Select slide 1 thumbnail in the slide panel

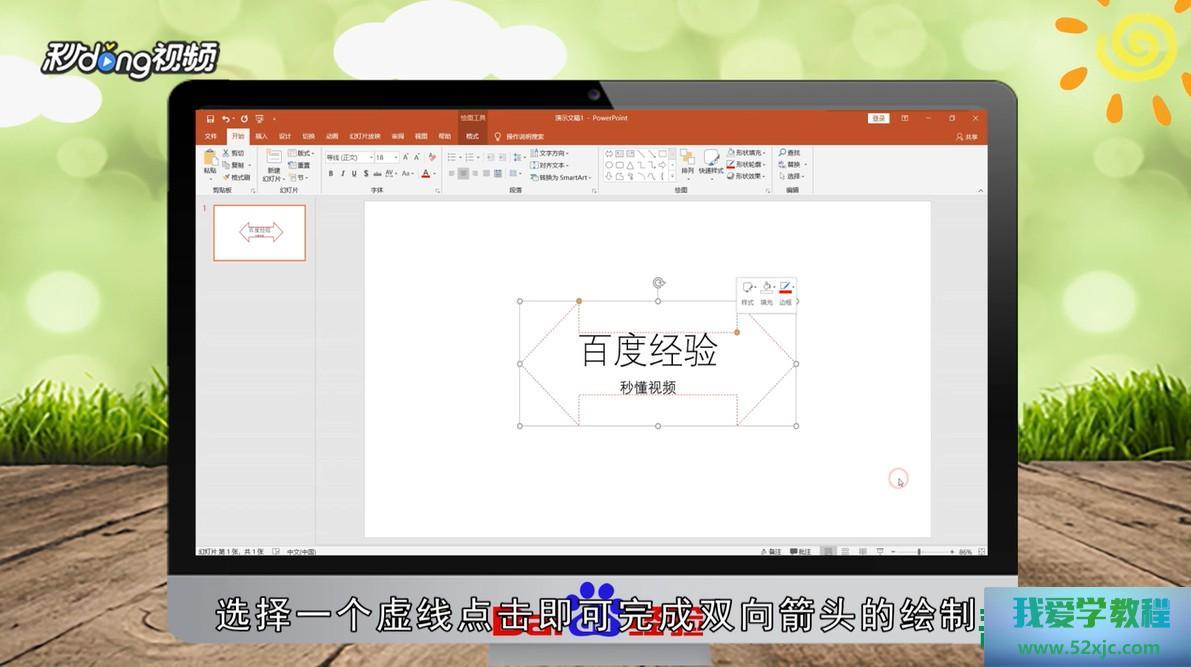coord(260,233)
